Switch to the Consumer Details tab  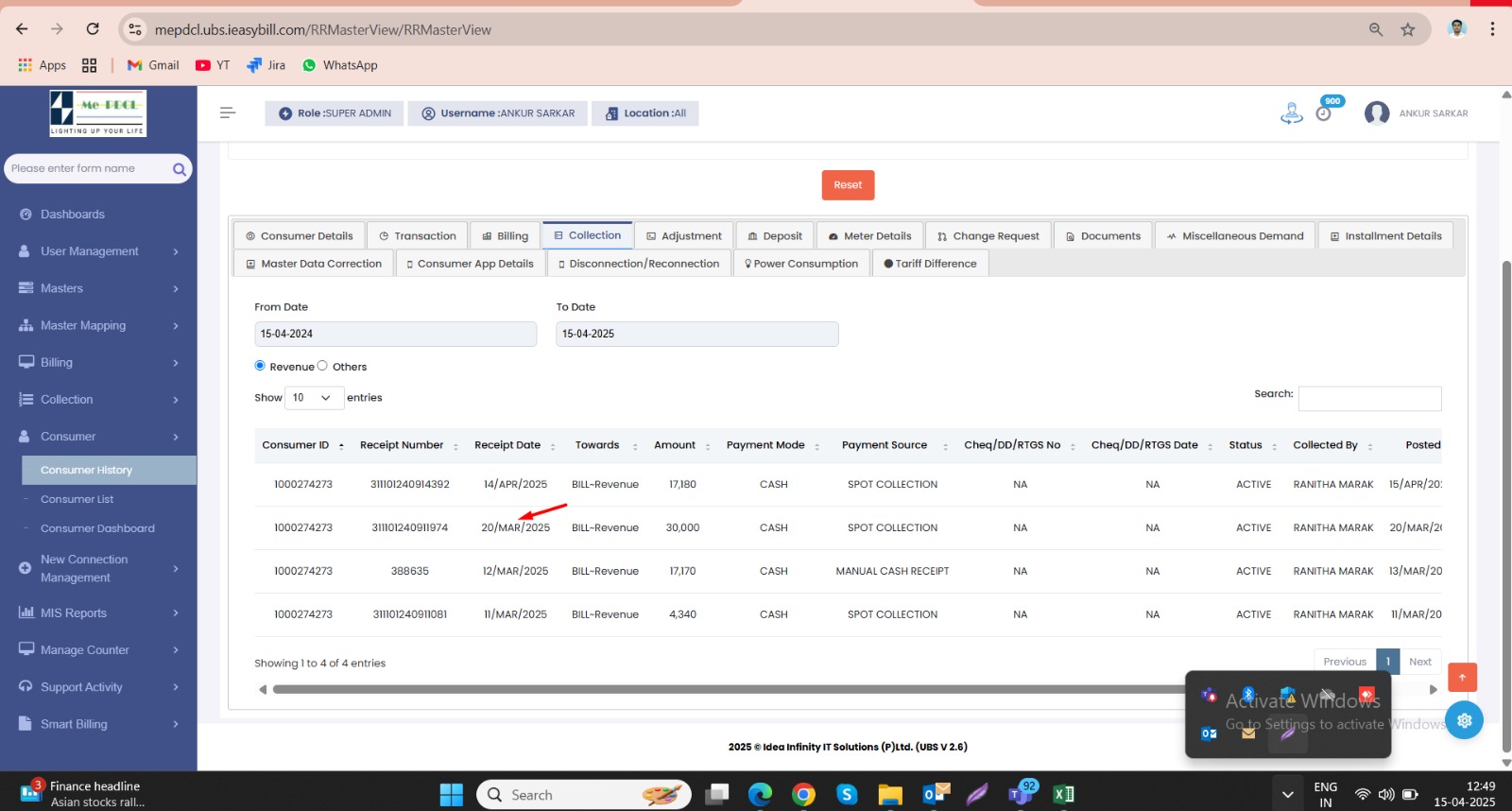[x=299, y=235]
